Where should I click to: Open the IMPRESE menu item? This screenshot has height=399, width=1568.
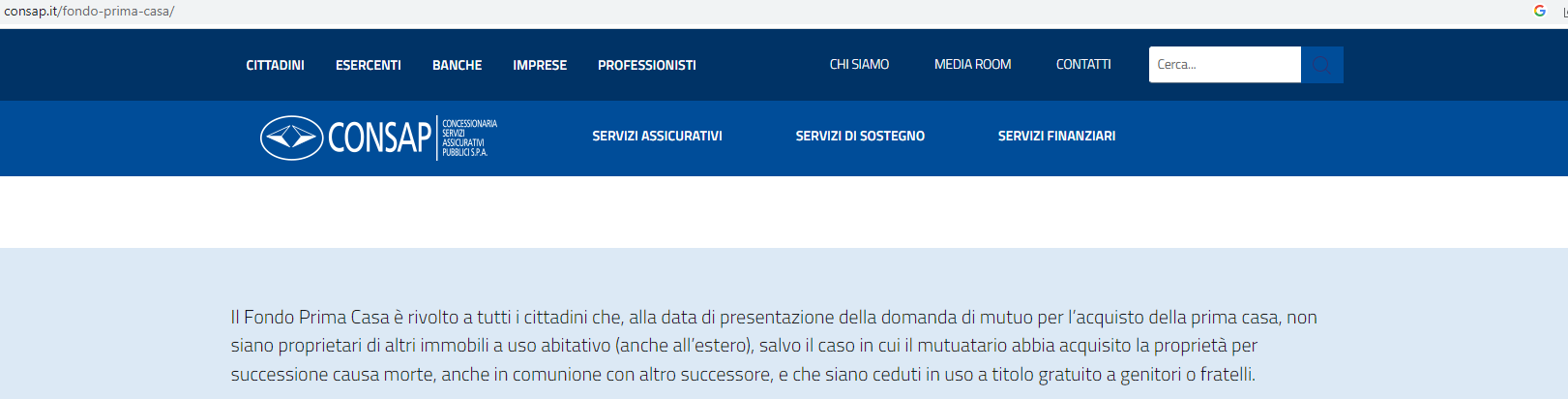(540, 65)
